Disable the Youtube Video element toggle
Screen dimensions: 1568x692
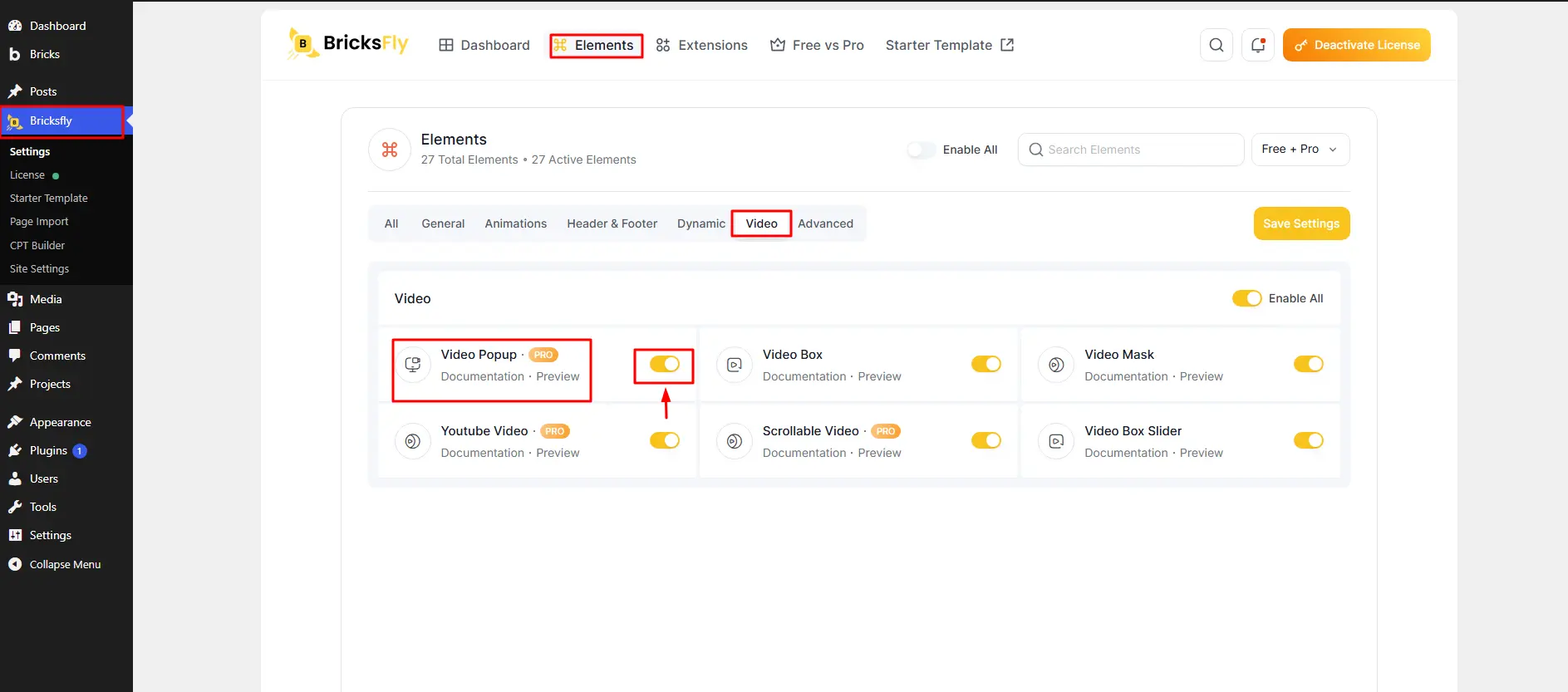click(x=665, y=440)
